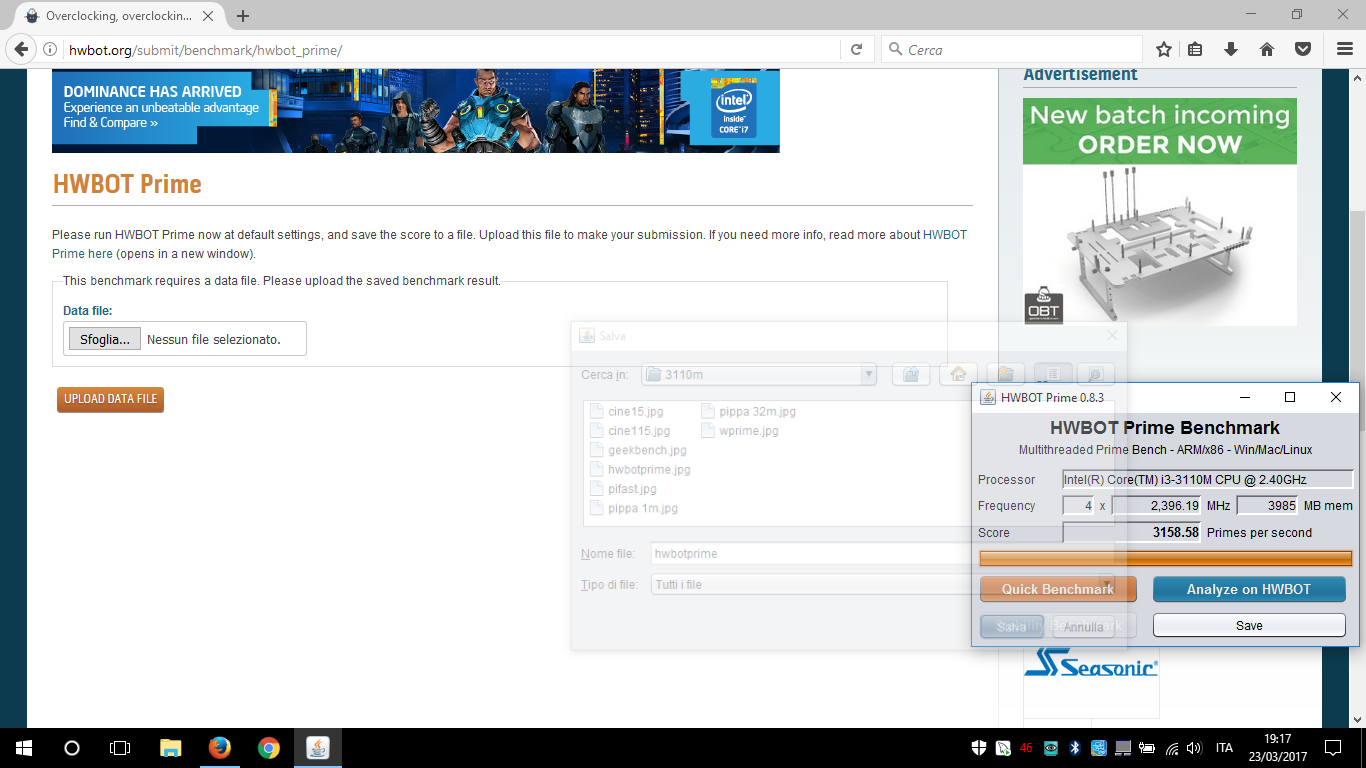Open the site information icon in address bar
This screenshot has width=1366, height=768.
[50, 49]
